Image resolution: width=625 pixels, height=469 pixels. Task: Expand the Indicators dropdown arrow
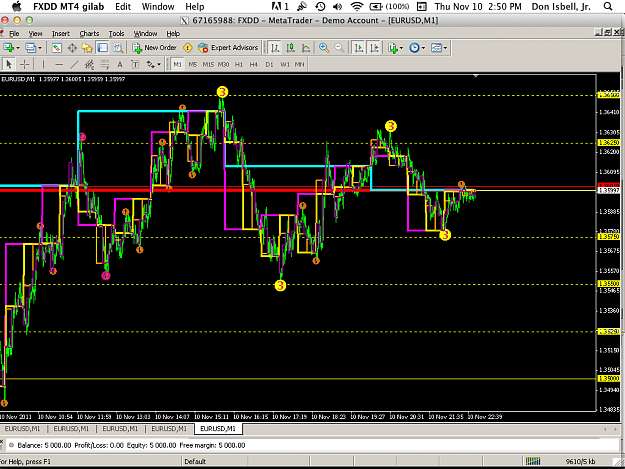(401, 48)
